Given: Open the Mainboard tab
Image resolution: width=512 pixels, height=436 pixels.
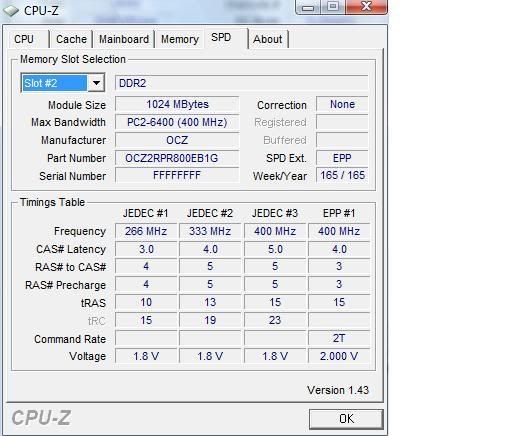Looking at the screenshot, I should [x=124, y=39].
